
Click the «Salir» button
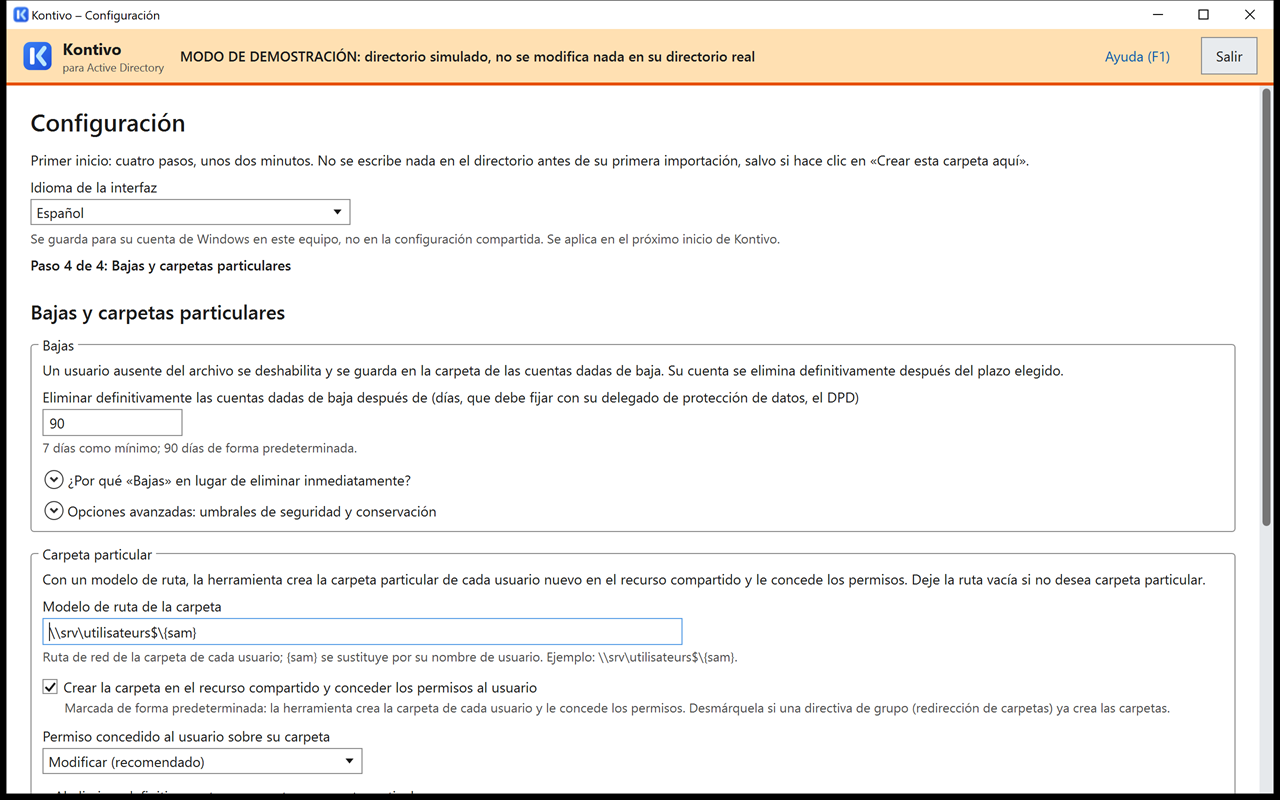coord(1229,57)
